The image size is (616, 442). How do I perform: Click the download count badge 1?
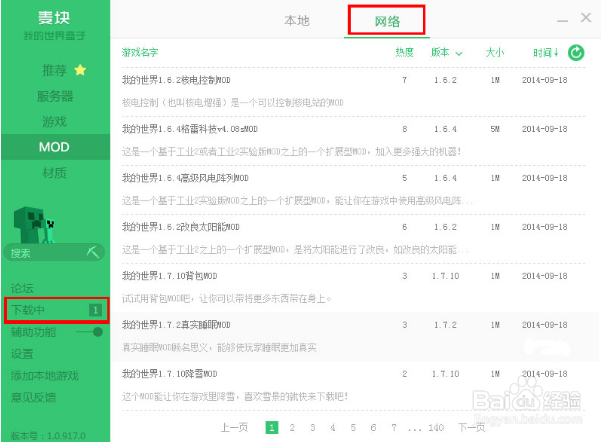coord(95,310)
